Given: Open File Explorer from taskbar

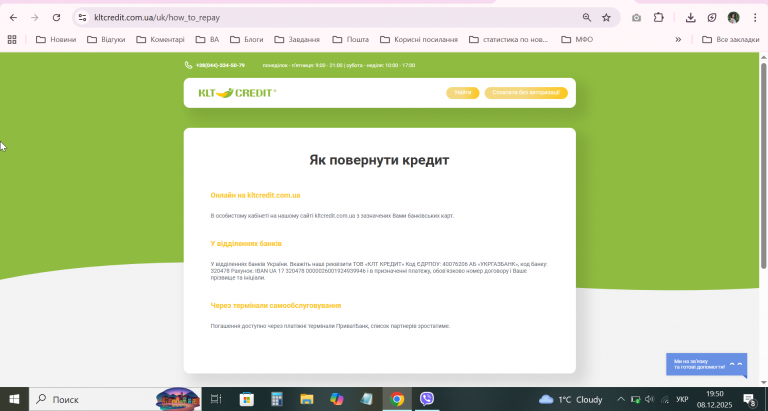Looking at the screenshot, I should 307,399.
